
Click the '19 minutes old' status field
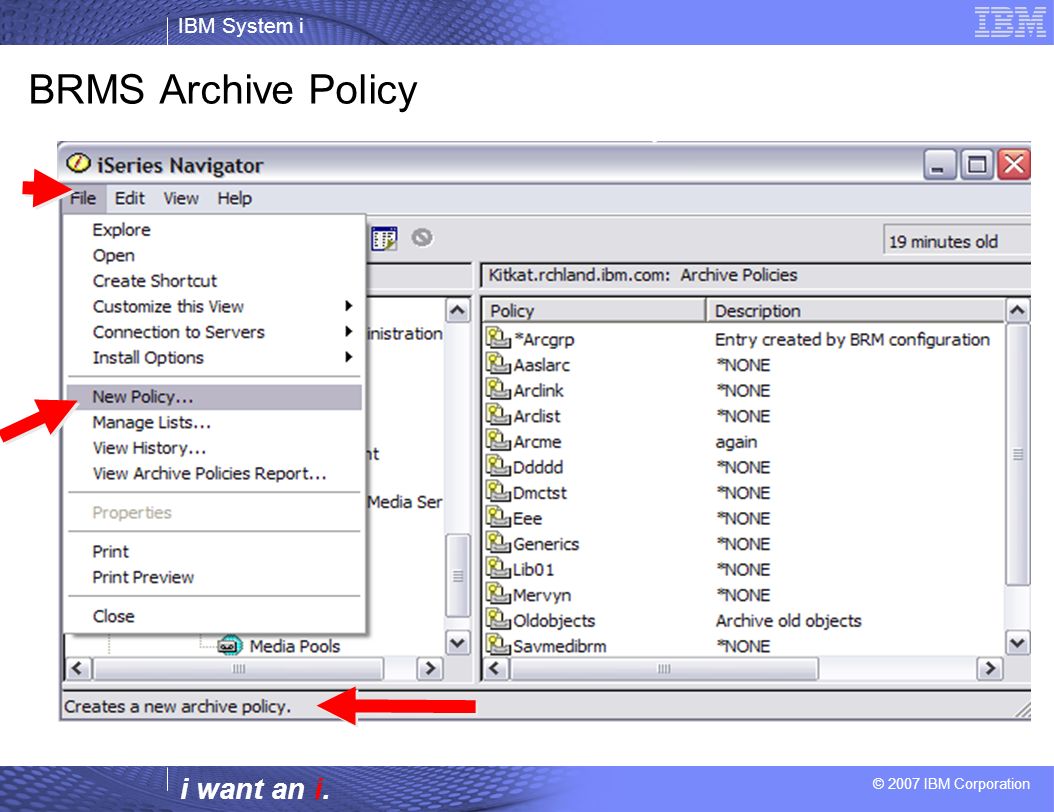tap(956, 241)
